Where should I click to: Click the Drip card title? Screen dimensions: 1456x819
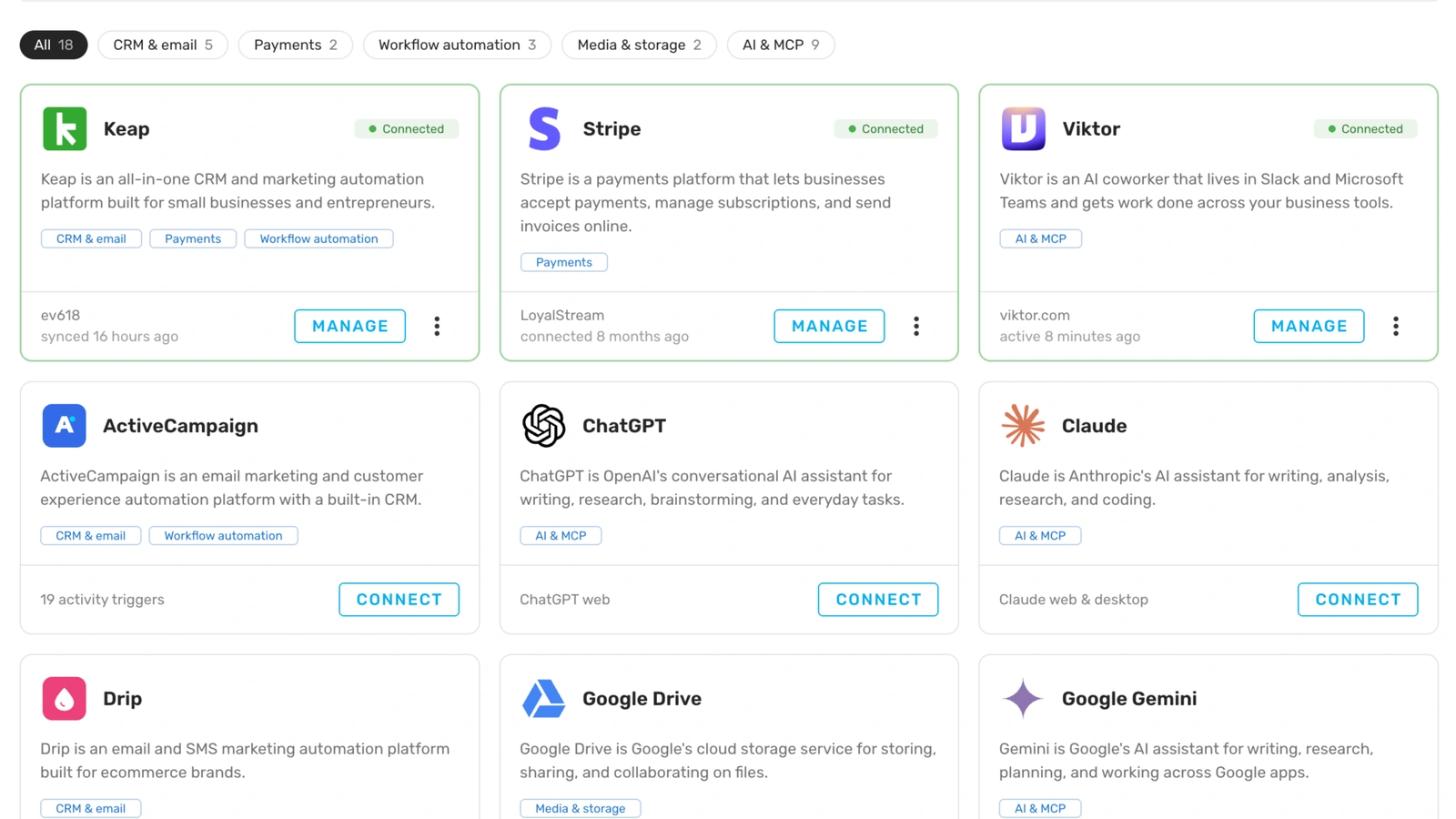tap(122, 699)
